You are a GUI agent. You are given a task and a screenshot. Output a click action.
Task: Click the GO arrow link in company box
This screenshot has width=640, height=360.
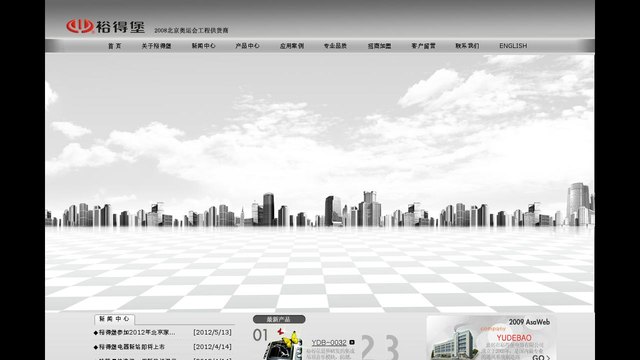(541, 357)
